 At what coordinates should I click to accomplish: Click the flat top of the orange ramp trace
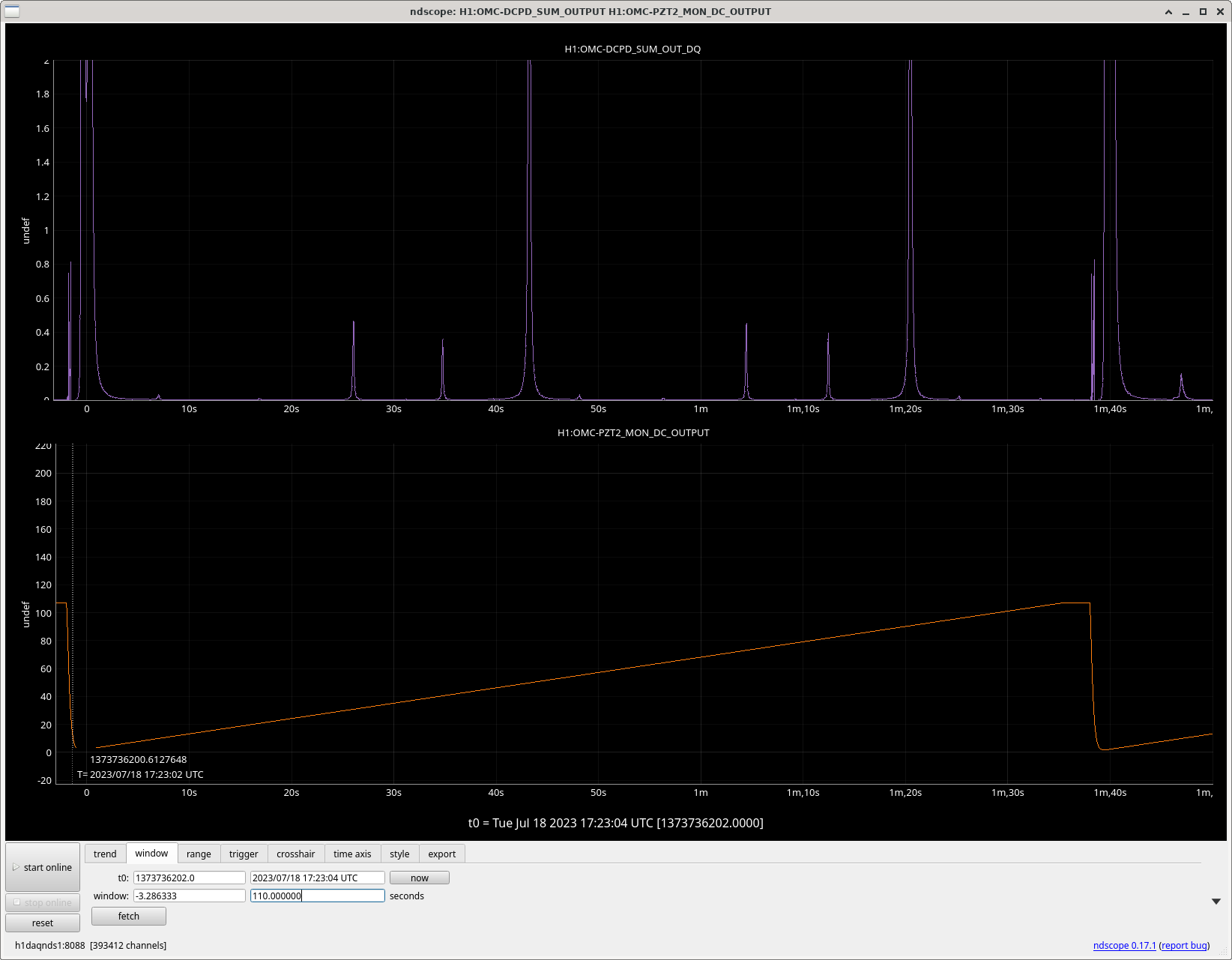pyautogui.click(x=1075, y=603)
